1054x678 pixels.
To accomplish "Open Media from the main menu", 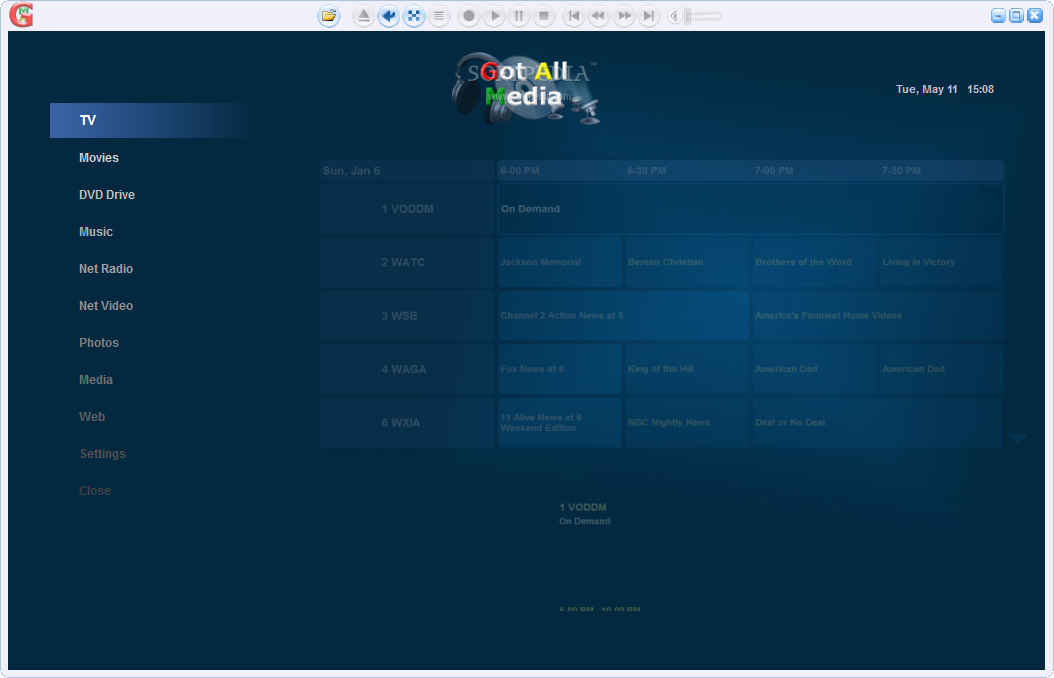I will [95, 379].
